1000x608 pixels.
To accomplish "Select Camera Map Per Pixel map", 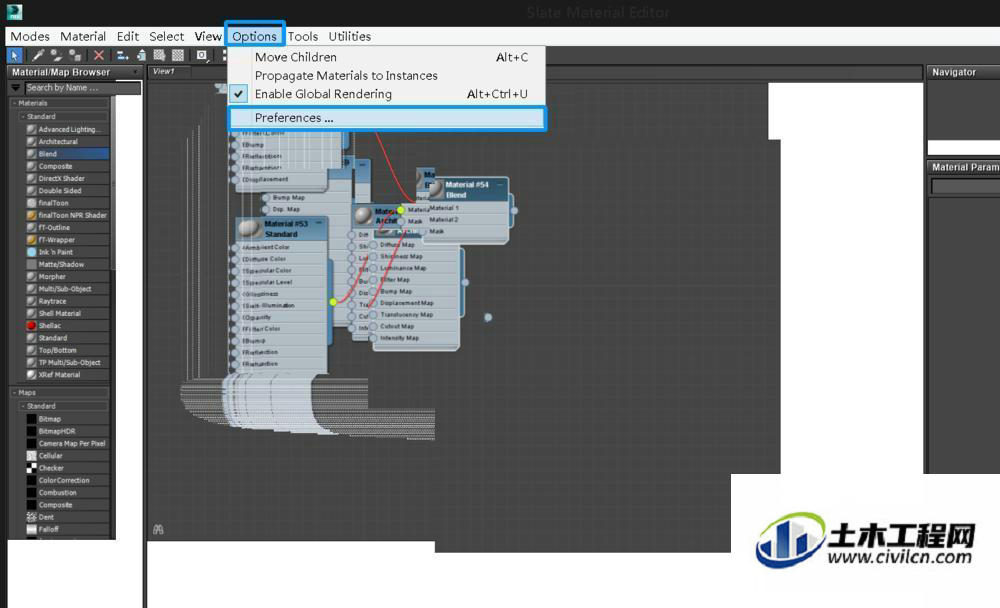I will pyautogui.click(x=67, y=443).
